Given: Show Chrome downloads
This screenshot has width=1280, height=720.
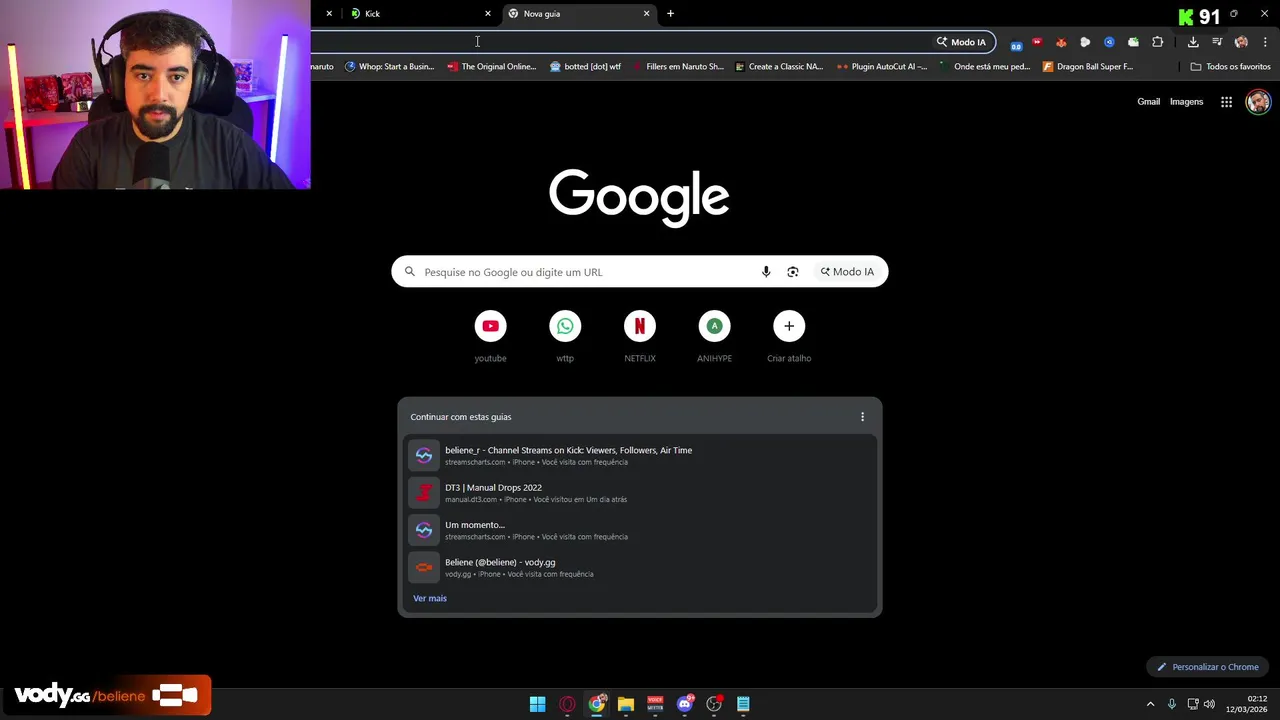Looking at the screenshot, I should tap(1193, 42).
